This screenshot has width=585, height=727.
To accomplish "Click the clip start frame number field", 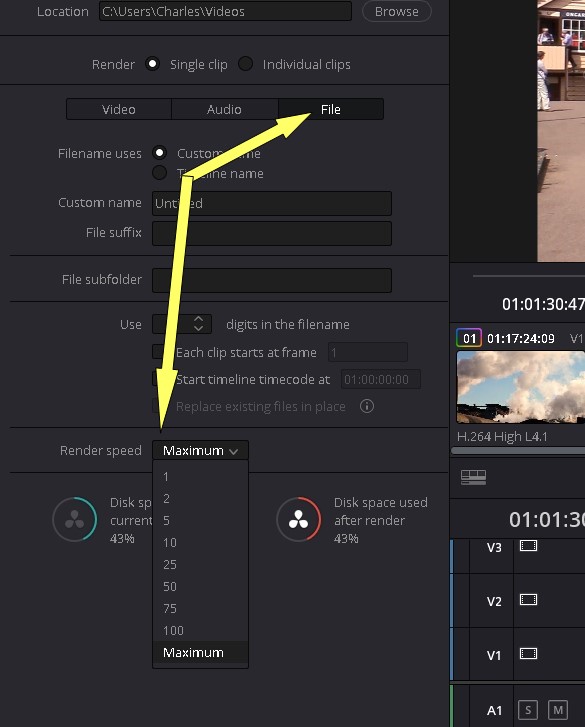I will click(368, 352).
